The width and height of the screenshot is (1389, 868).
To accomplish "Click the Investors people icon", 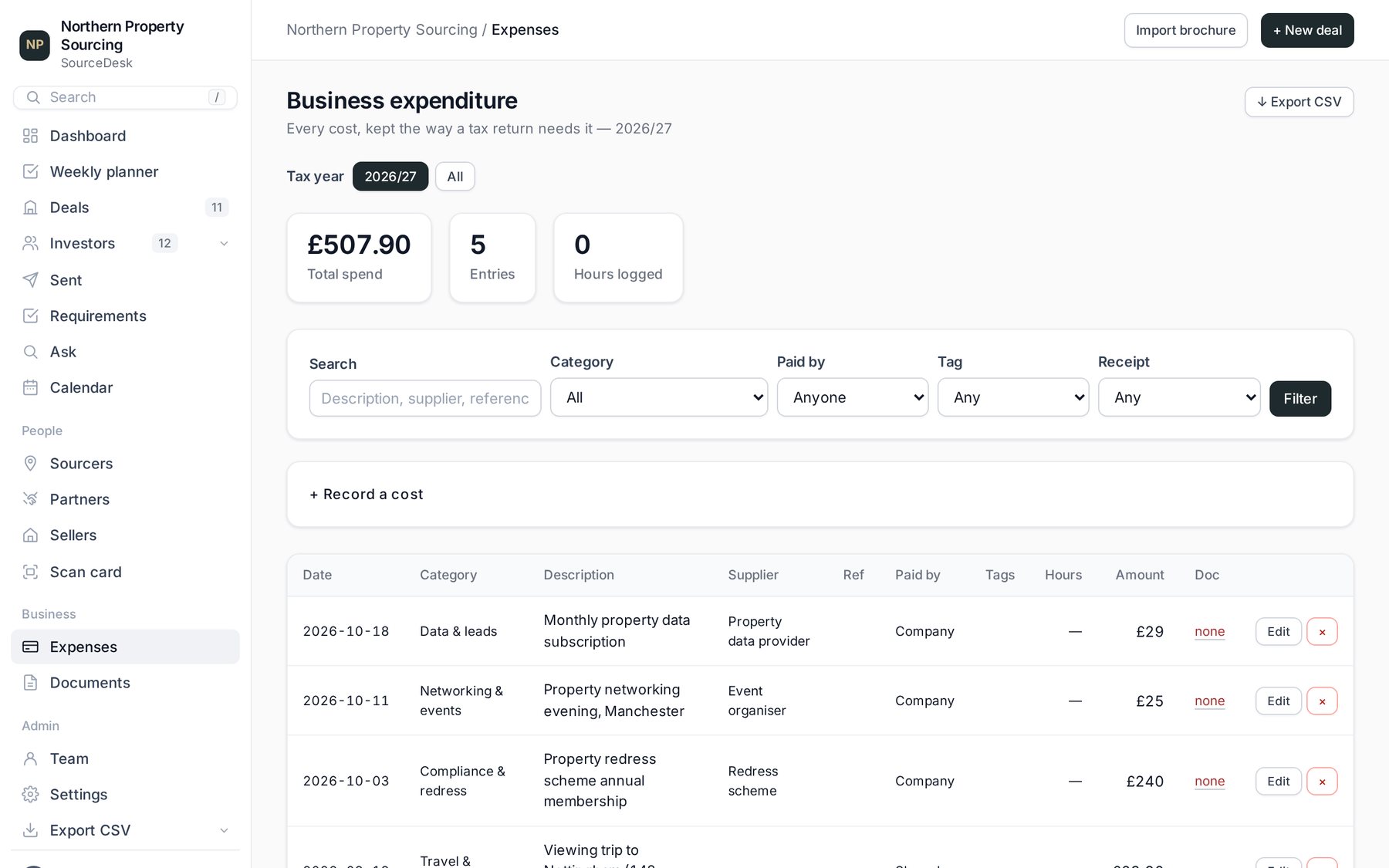I will (x=30, y=243).
